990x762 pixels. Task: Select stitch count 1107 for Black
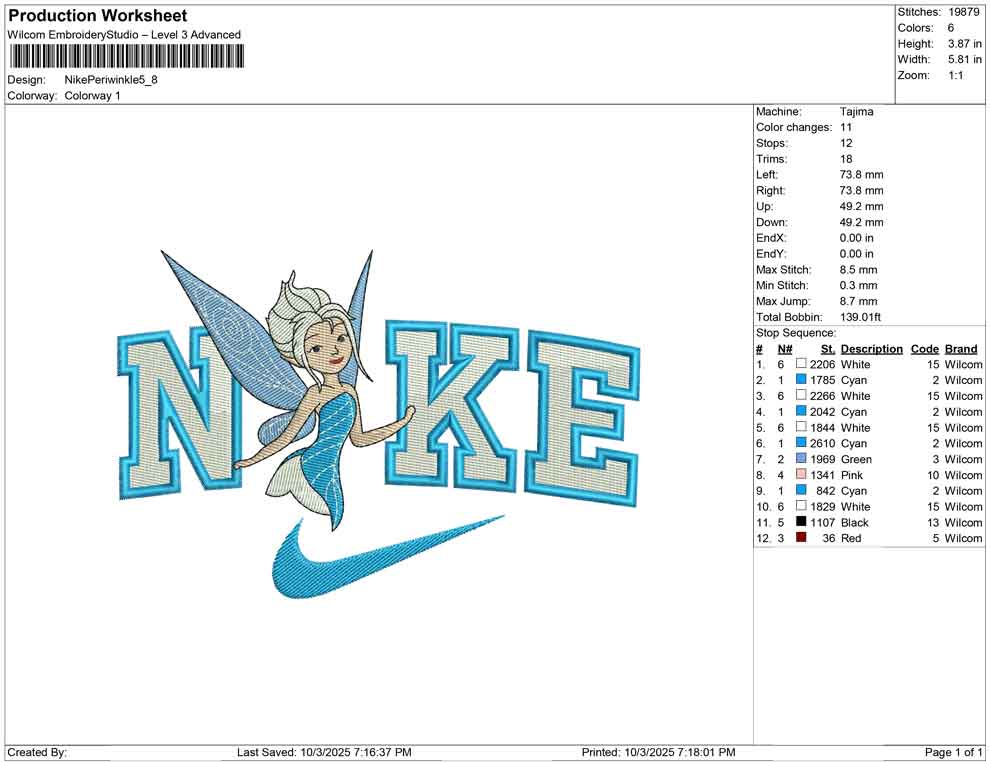click(823, 523)
